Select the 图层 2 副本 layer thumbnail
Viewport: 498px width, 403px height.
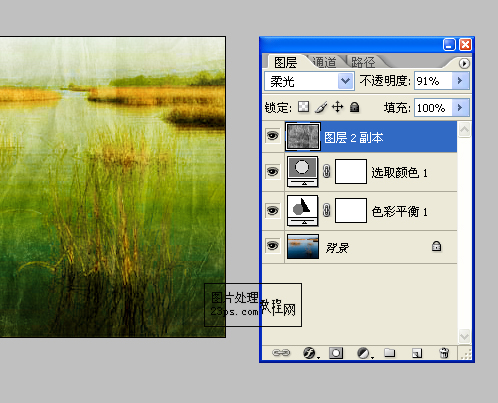click(303, 136)
